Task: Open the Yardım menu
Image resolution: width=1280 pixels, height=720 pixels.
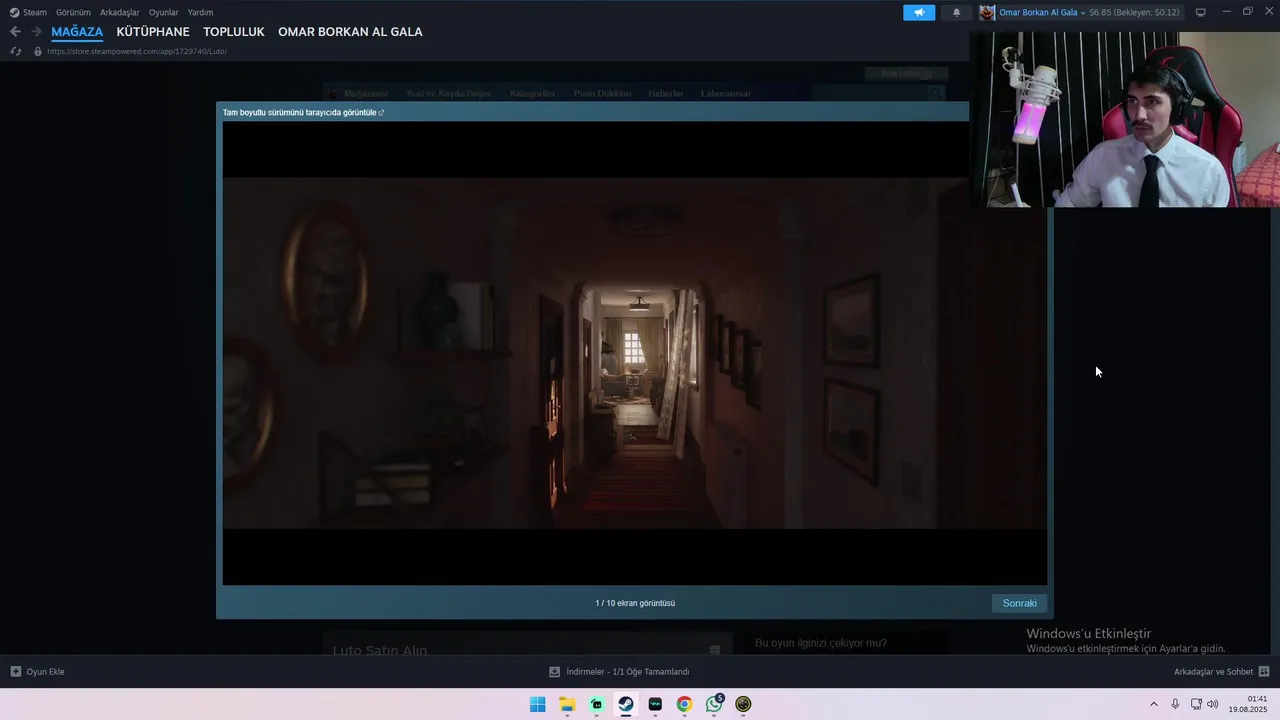Action: click(200, 12)
